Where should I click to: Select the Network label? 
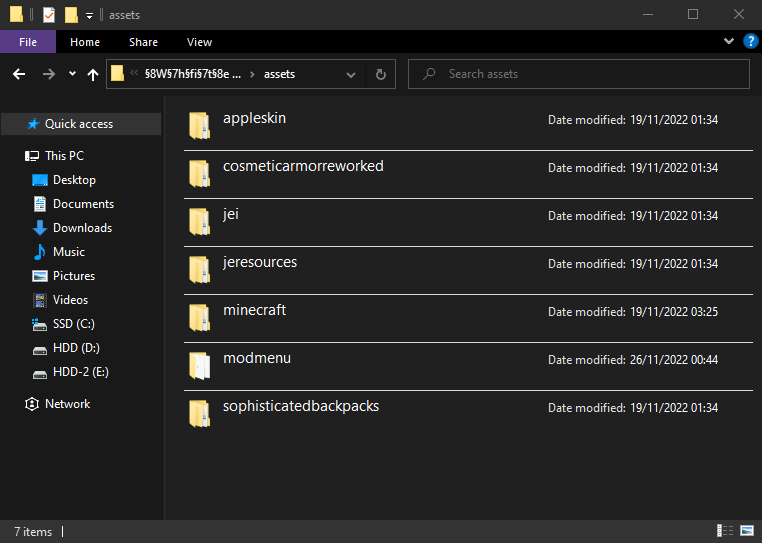68,404
